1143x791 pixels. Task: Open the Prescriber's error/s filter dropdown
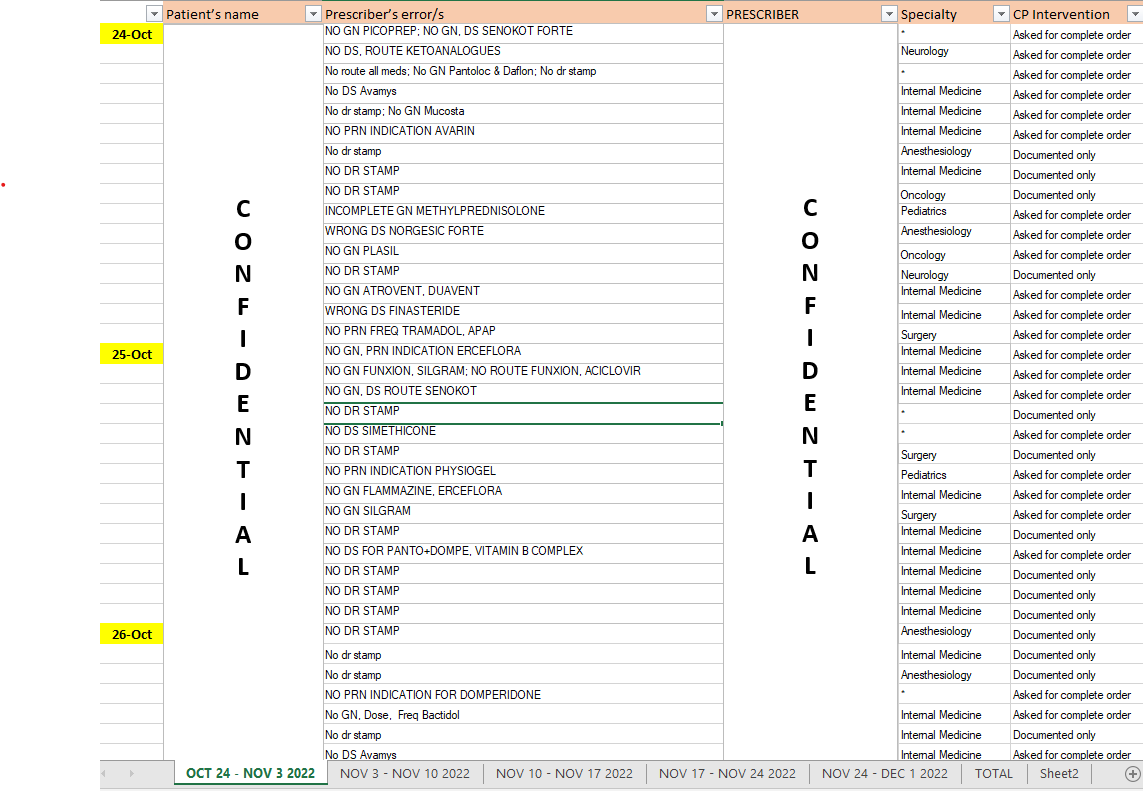(x=714, y=14)
